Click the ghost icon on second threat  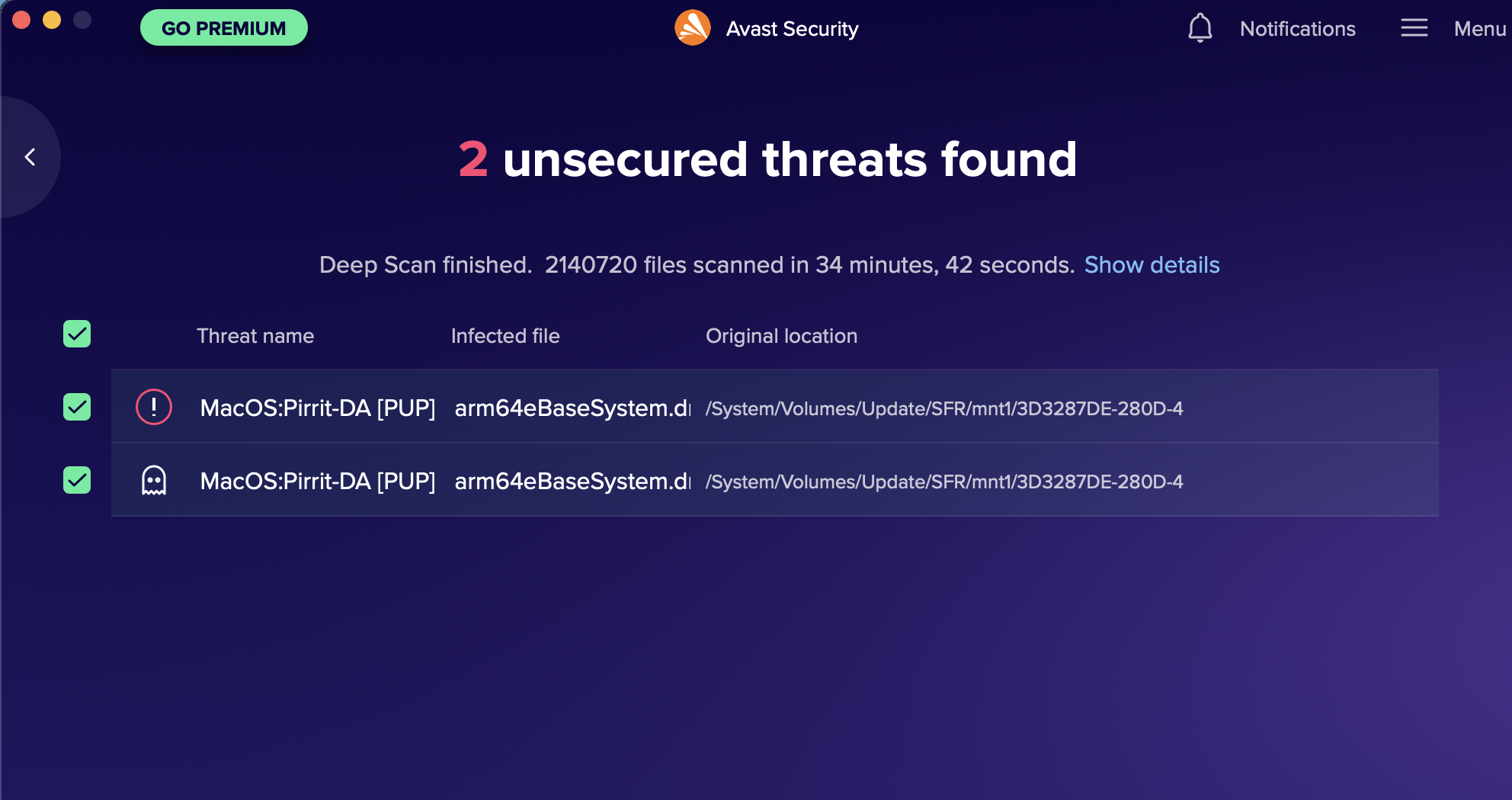(154, 481)
